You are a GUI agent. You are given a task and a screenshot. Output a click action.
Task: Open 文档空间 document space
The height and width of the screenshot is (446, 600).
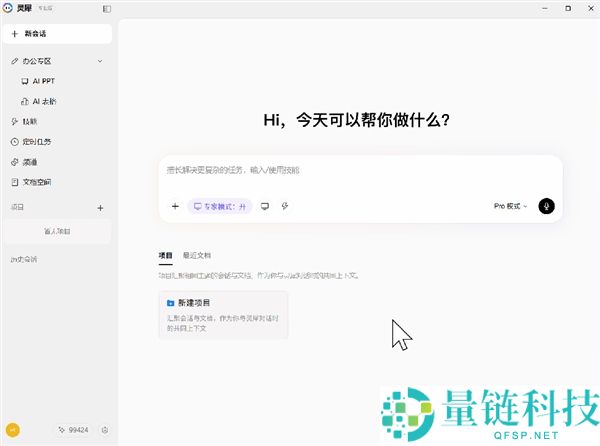coord(31,182)
